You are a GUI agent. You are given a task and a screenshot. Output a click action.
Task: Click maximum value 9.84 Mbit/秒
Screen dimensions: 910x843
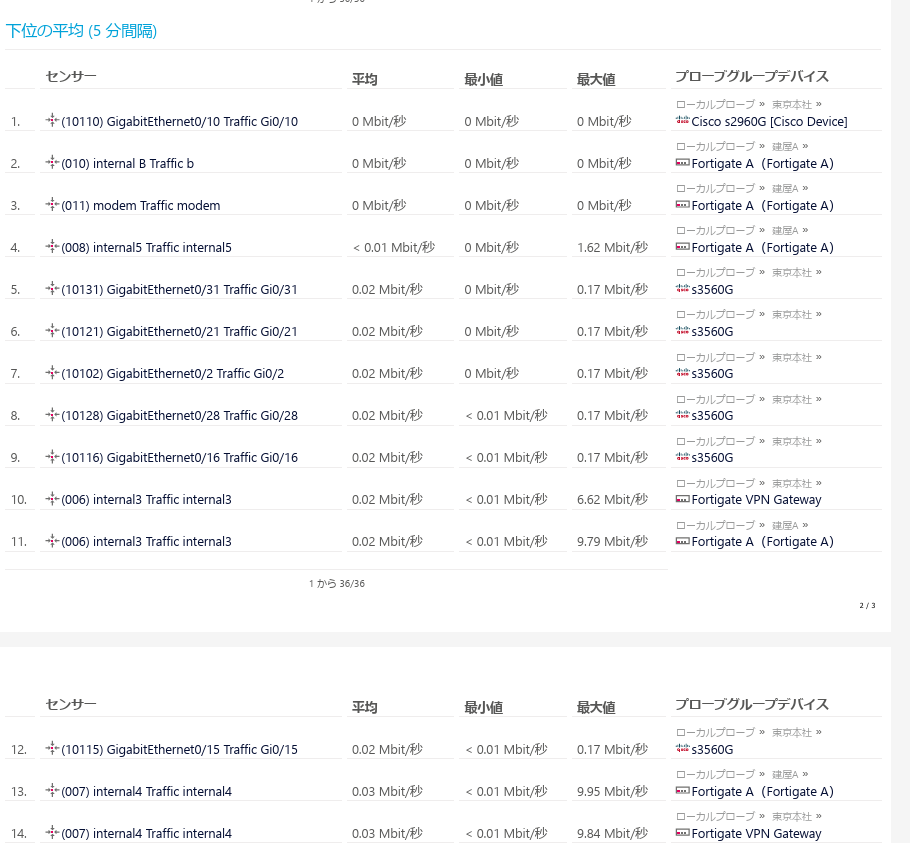point(612,833)
